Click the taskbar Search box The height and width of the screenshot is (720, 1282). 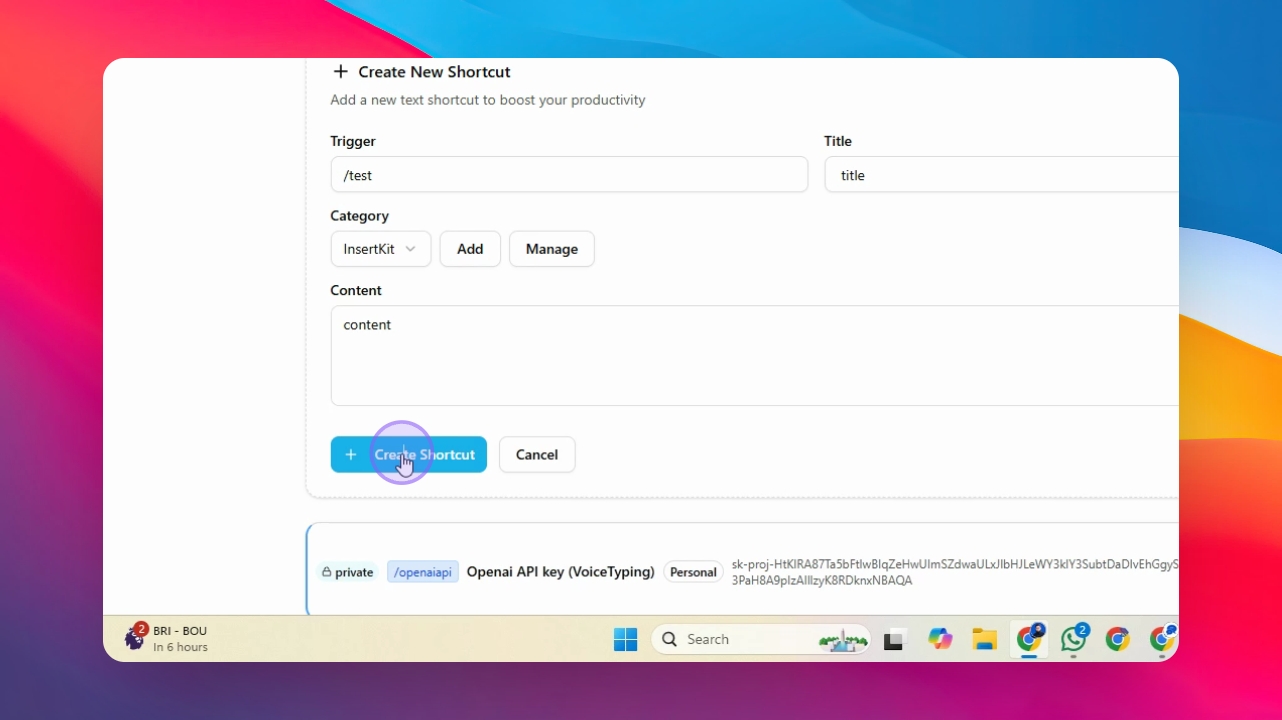(x=760, y=639)
